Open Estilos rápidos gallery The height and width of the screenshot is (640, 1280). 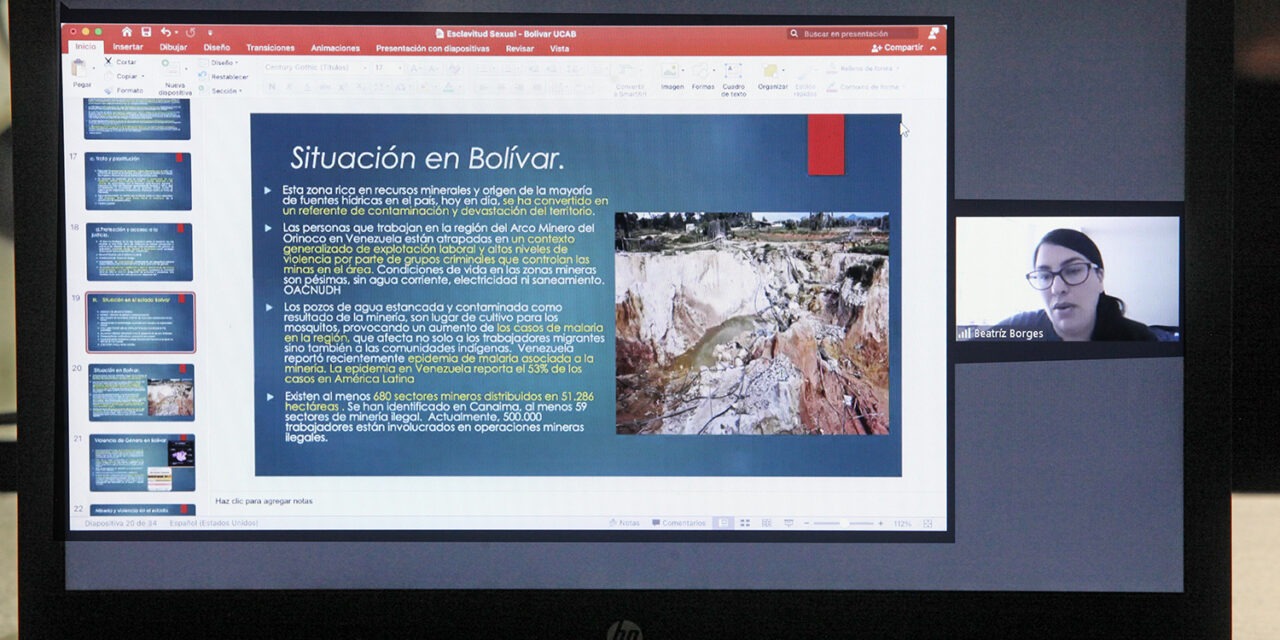[805, 79]
